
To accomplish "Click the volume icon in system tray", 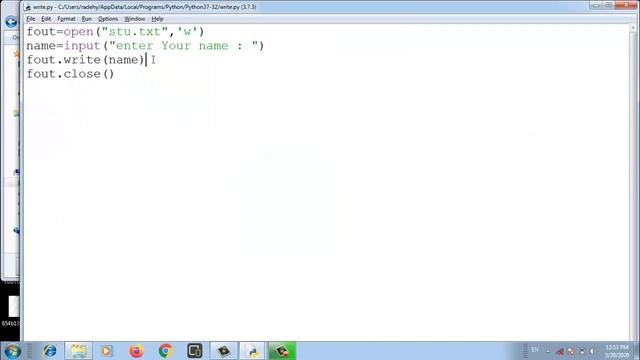I will pyautogui.click(x=592, y=351).
